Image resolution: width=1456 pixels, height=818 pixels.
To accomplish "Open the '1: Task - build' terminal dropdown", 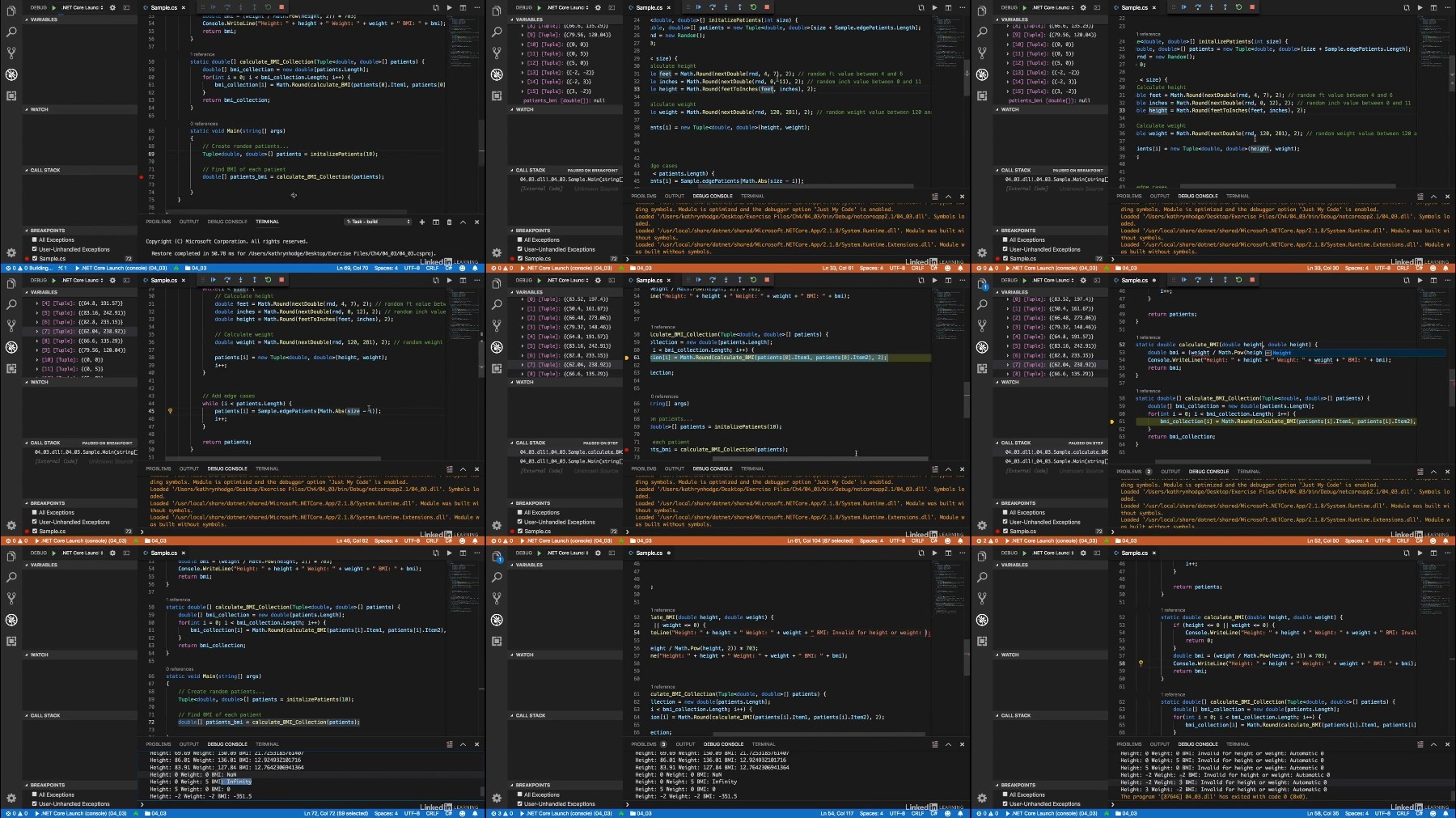I will pos(378,222).
